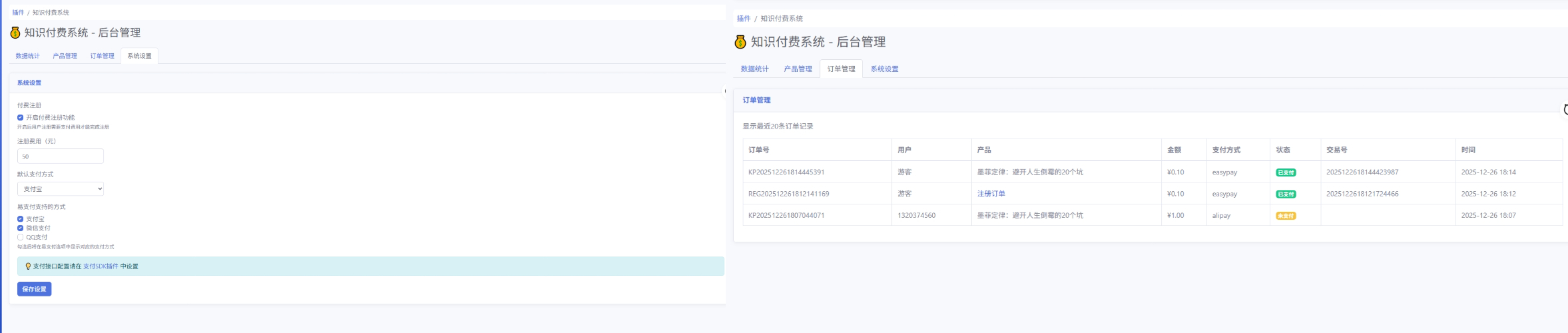This screenshot has width=1568, height=333.
Task: Open the 默认支付方式 dropdown
Action: [x=61, y=189]
